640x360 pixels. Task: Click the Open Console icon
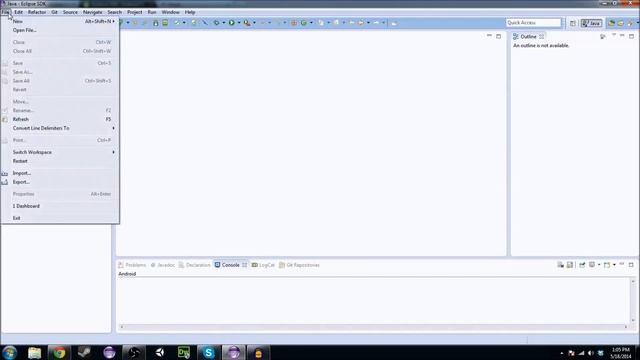point(607,265)
